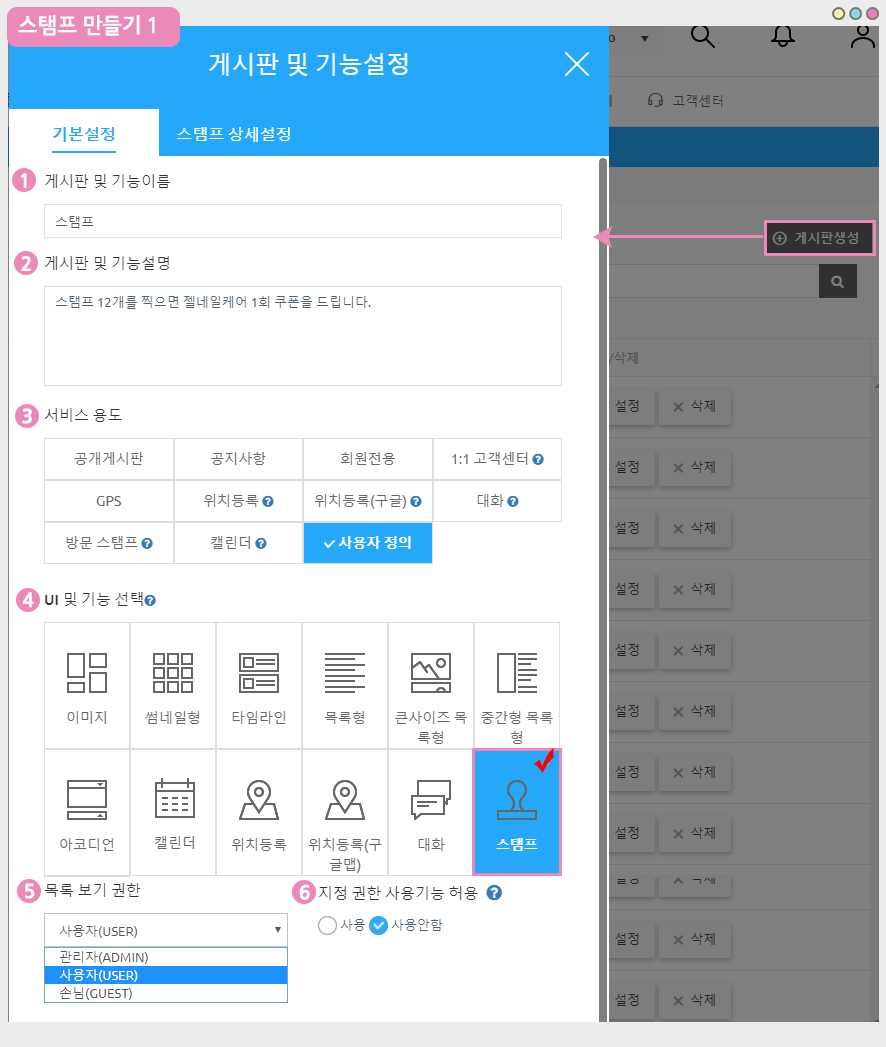Select the 공지사항 service button

tap(238, 459)
